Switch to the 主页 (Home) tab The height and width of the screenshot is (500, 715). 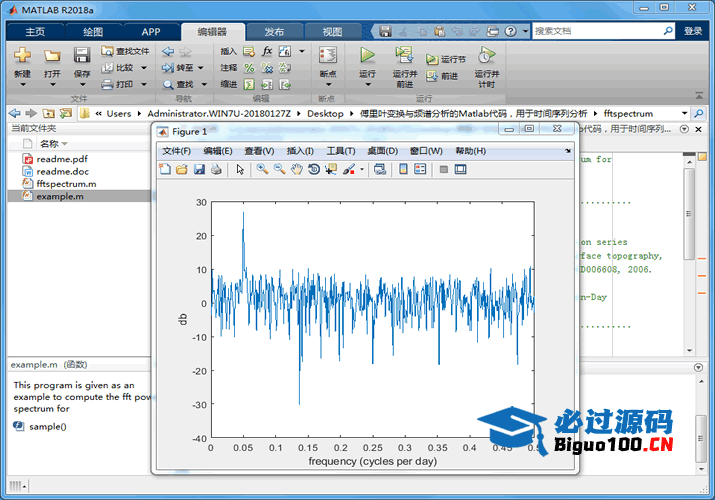(35, 32)
